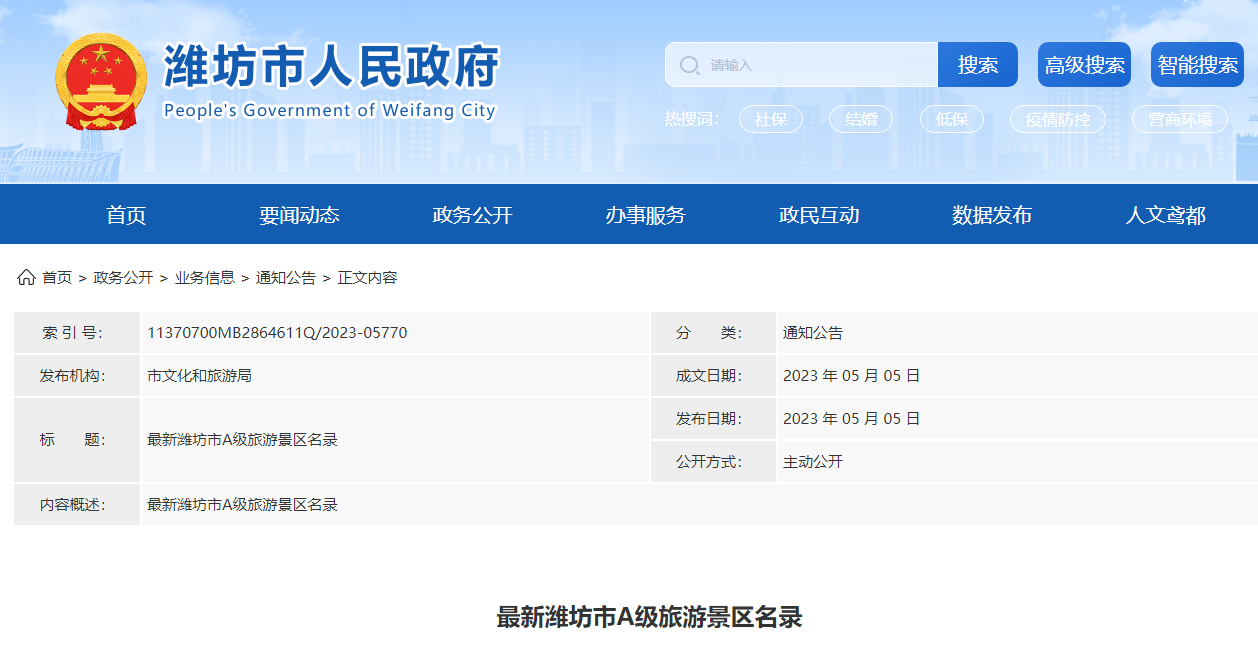Navigate to 办事服务 menu item

click(x=645, y=215)
